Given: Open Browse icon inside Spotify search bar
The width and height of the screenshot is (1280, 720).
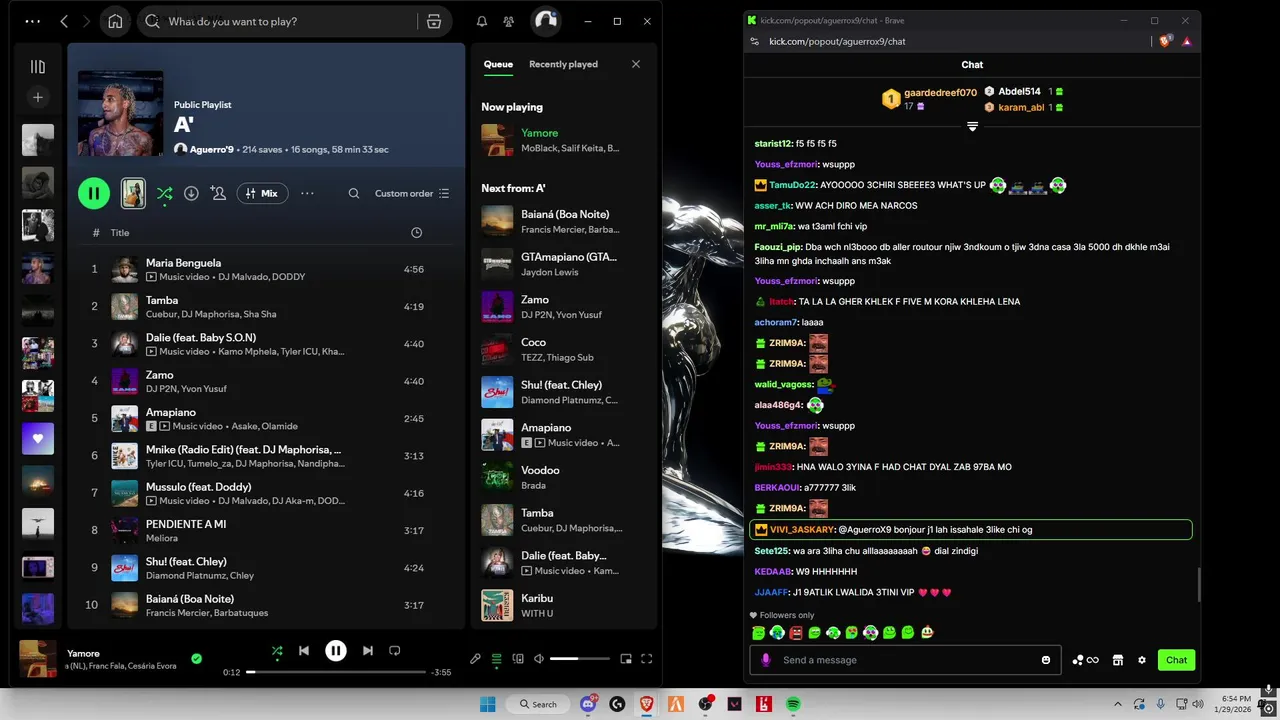Looking at the screenshot, I should coord(433,21).
